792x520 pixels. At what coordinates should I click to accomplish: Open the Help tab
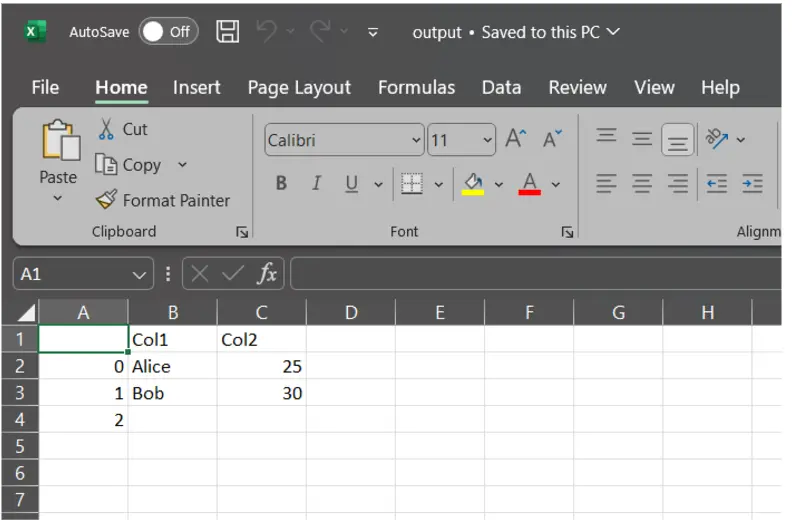[720, 87]
